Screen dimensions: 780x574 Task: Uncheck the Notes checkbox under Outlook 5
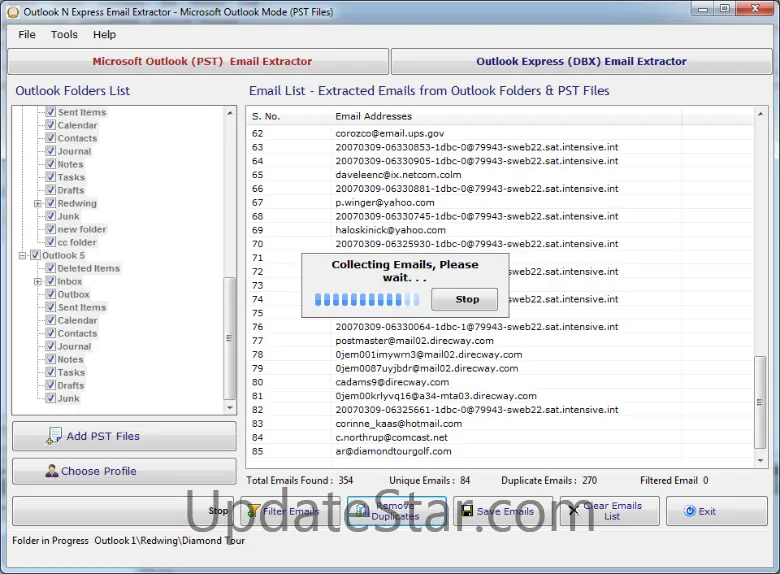(x=50, y=359)
